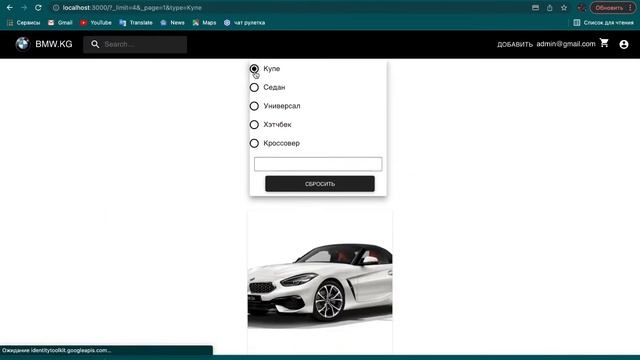640x360 pixels.
Task: Open Gmail bookmark
Action: (x=60, y=23)
